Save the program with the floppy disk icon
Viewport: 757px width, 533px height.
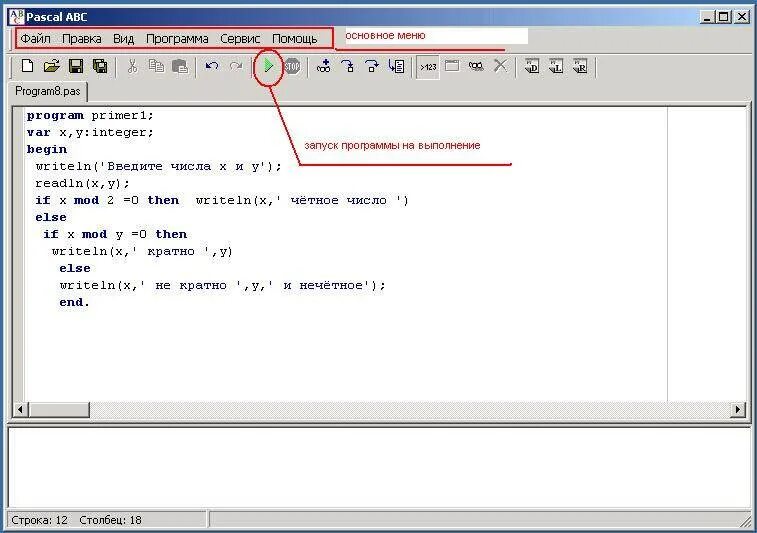tap(76, 66)
